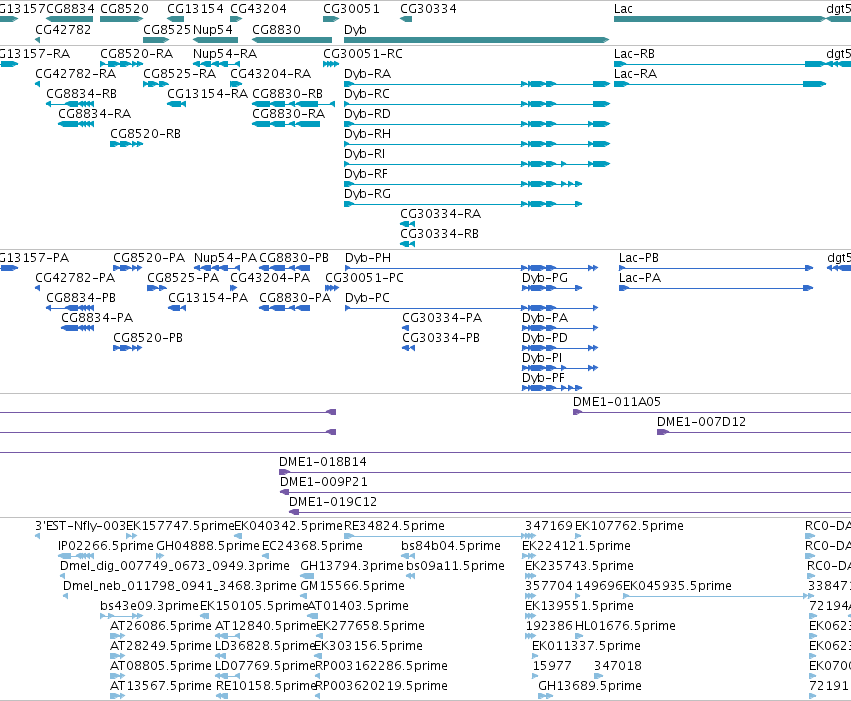Image resolution: width=851 pixels, height=701 pixels.
Task: Open the Dyb-RD transcript label
Action: [x=367, y=114]
